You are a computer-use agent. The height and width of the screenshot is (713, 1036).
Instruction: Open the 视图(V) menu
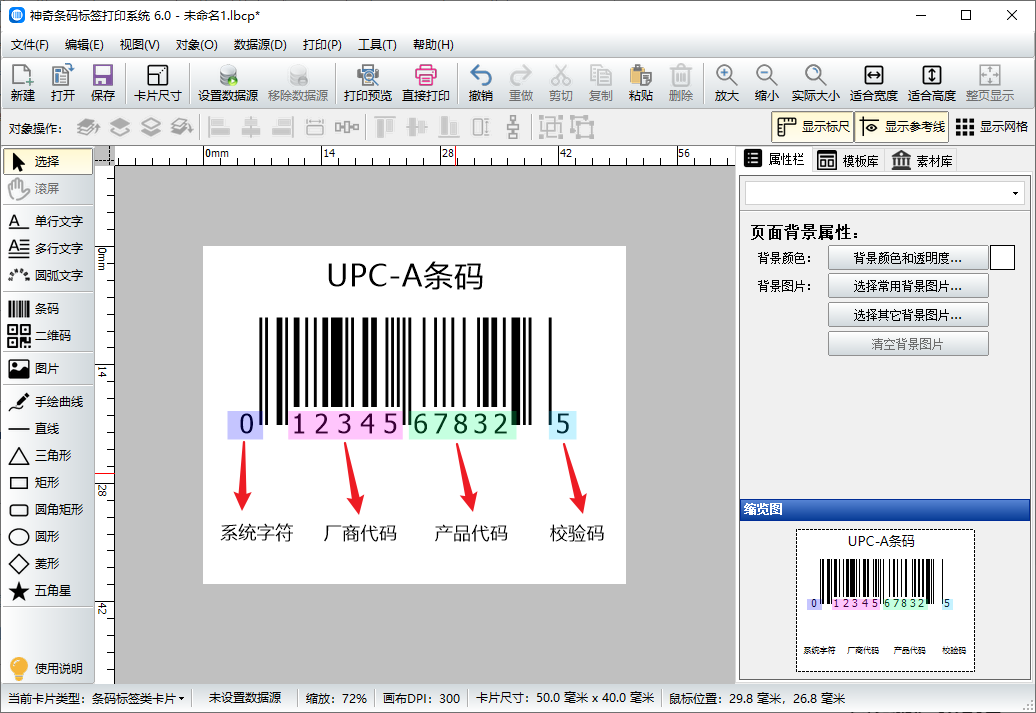pyautogui.click(x=139, y=45)
